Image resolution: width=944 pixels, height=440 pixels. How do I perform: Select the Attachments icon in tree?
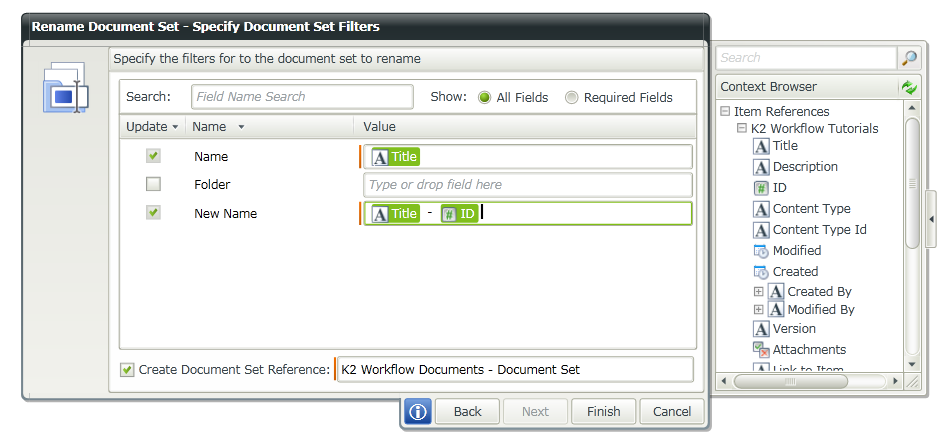pyautogui.click(x=761, y=350)
